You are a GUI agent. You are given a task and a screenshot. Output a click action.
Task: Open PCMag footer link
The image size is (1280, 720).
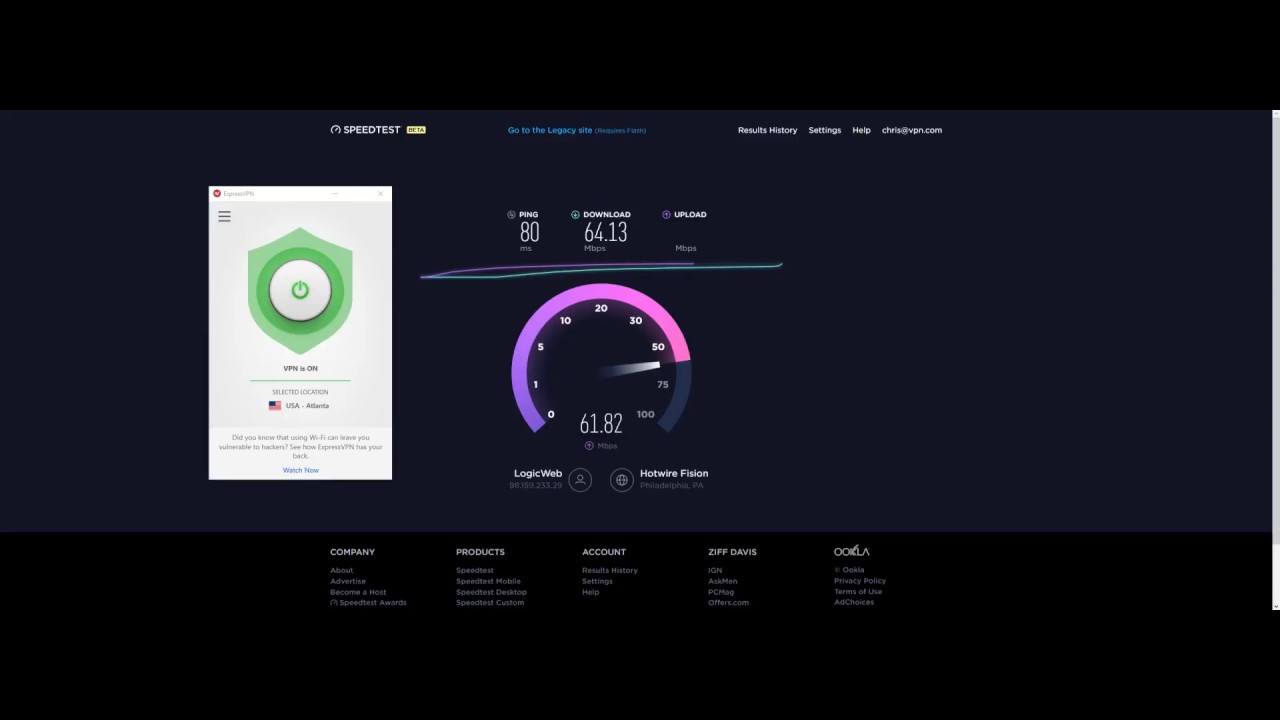[x=721, y=592]
